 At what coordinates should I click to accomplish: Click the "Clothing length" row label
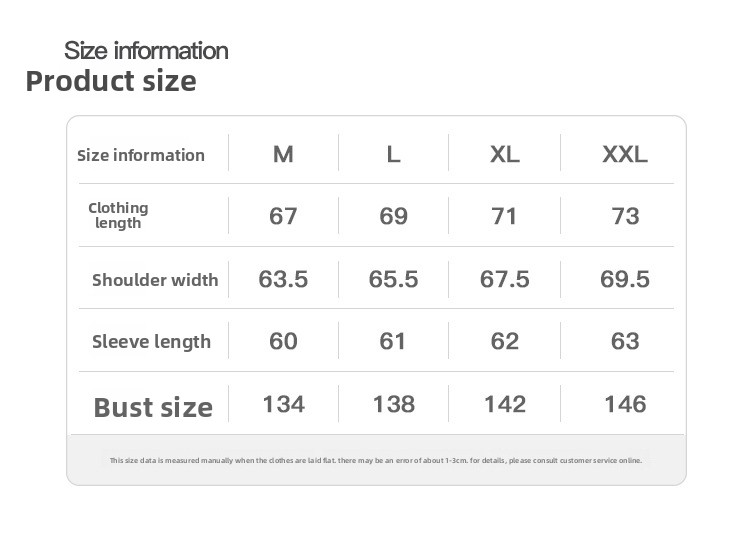click(118, 215)
